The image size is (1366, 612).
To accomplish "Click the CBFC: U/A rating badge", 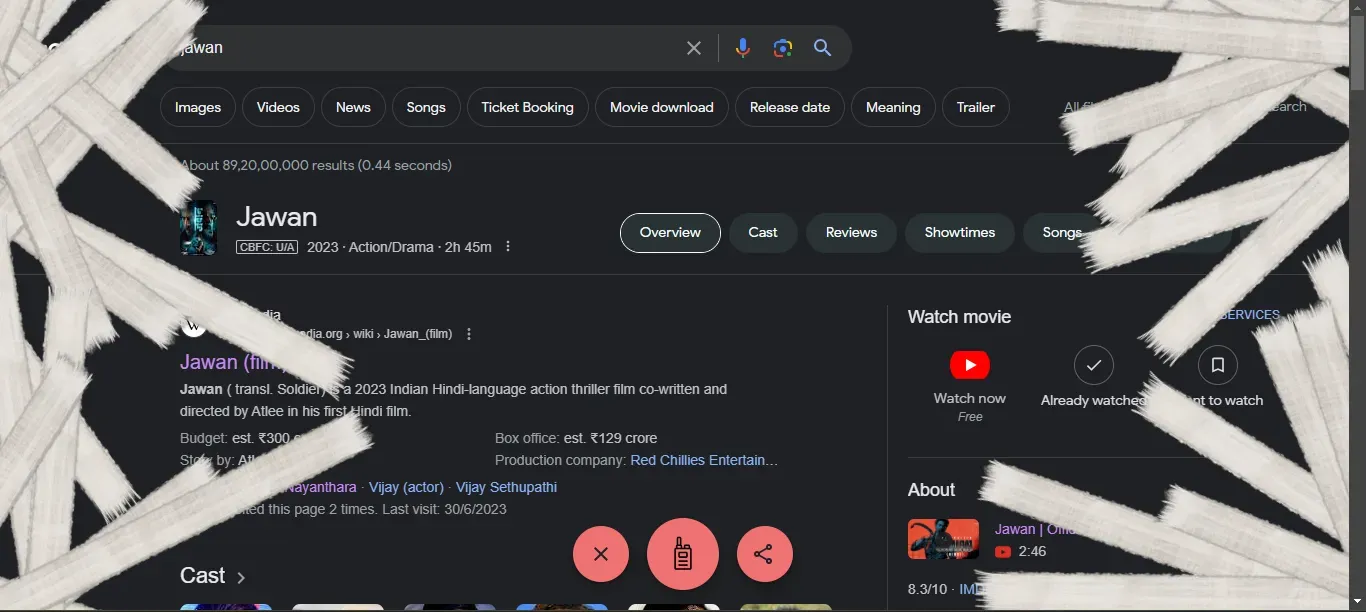I will pos(267,247).
